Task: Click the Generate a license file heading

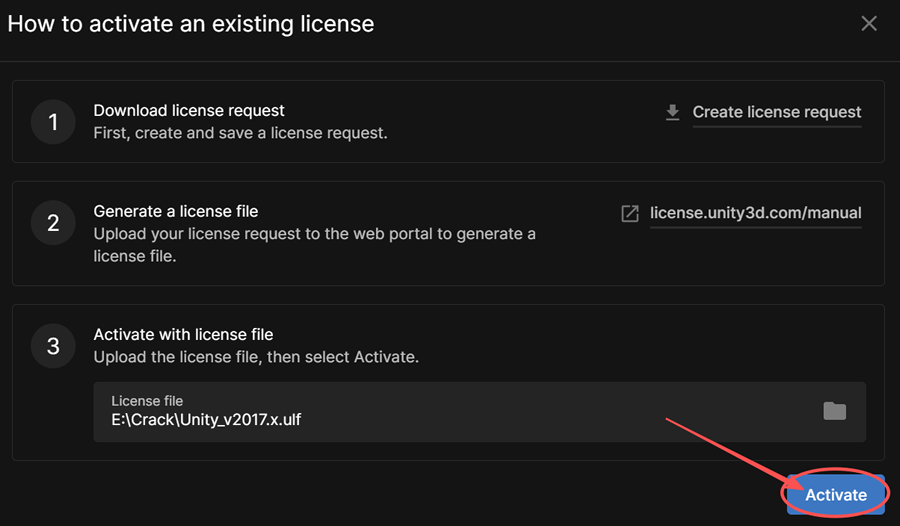Action: pyautogui.click(x=176, y=211)
